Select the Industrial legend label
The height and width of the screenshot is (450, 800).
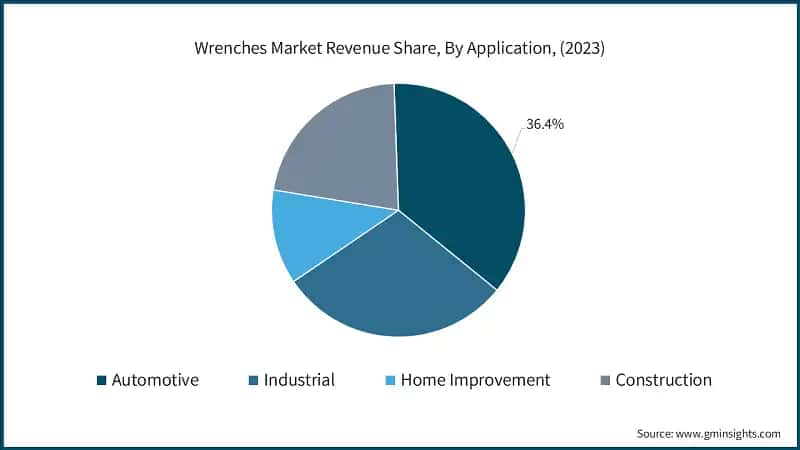(x=299, y=380)
